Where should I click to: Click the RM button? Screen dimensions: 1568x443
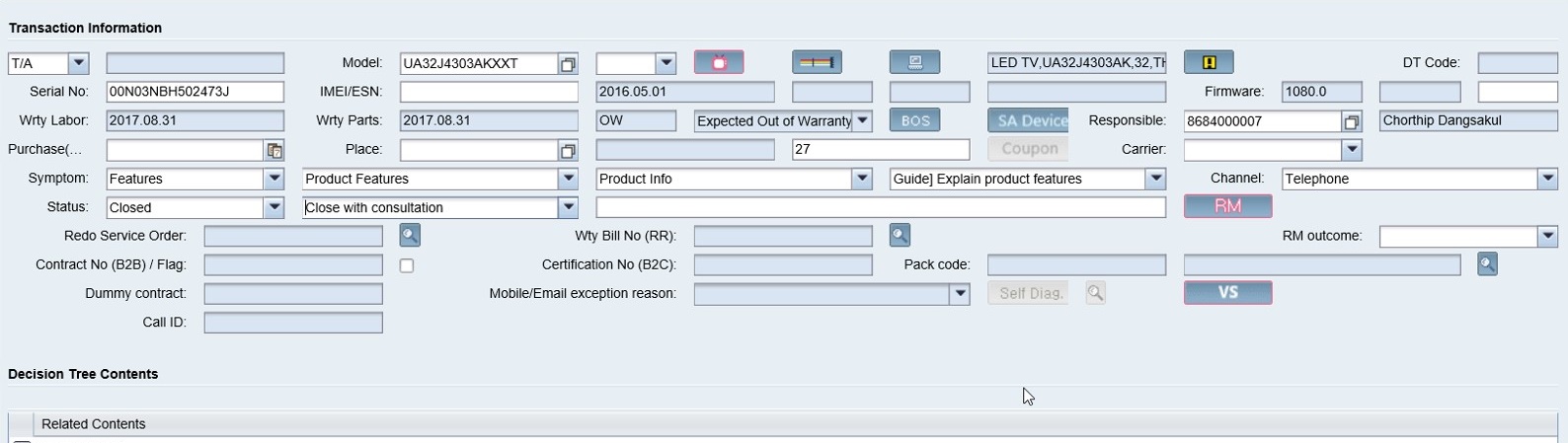click(x=1227, y=206)
